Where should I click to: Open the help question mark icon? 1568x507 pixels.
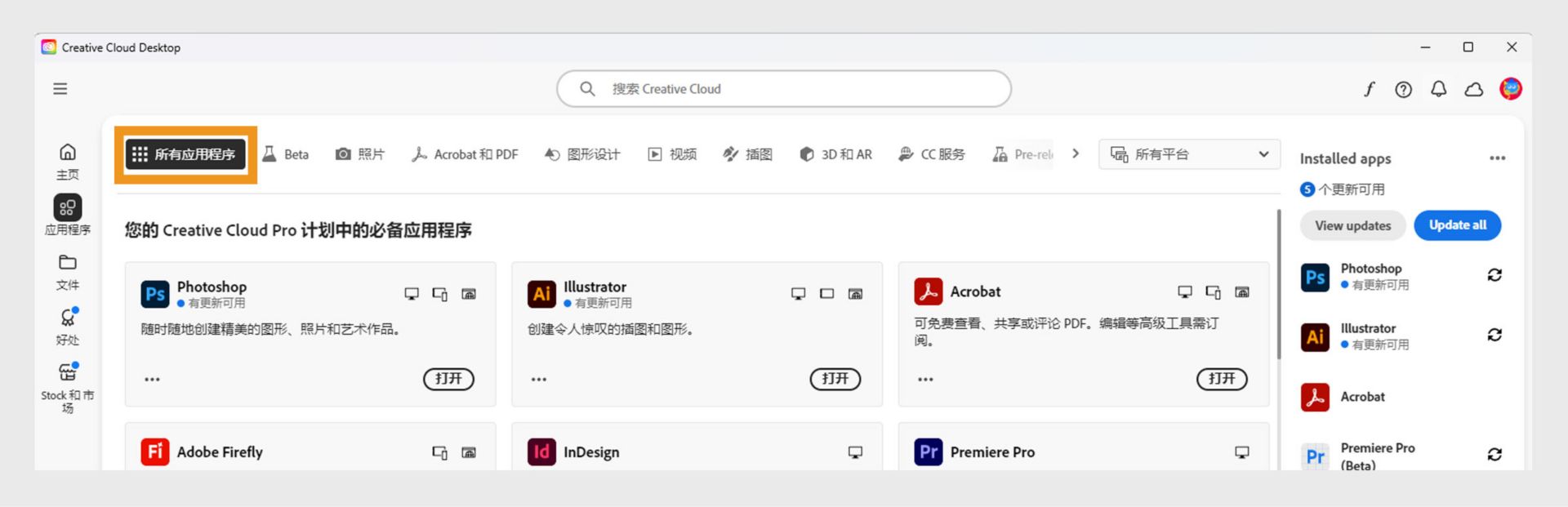click(x=1403, y=89)
